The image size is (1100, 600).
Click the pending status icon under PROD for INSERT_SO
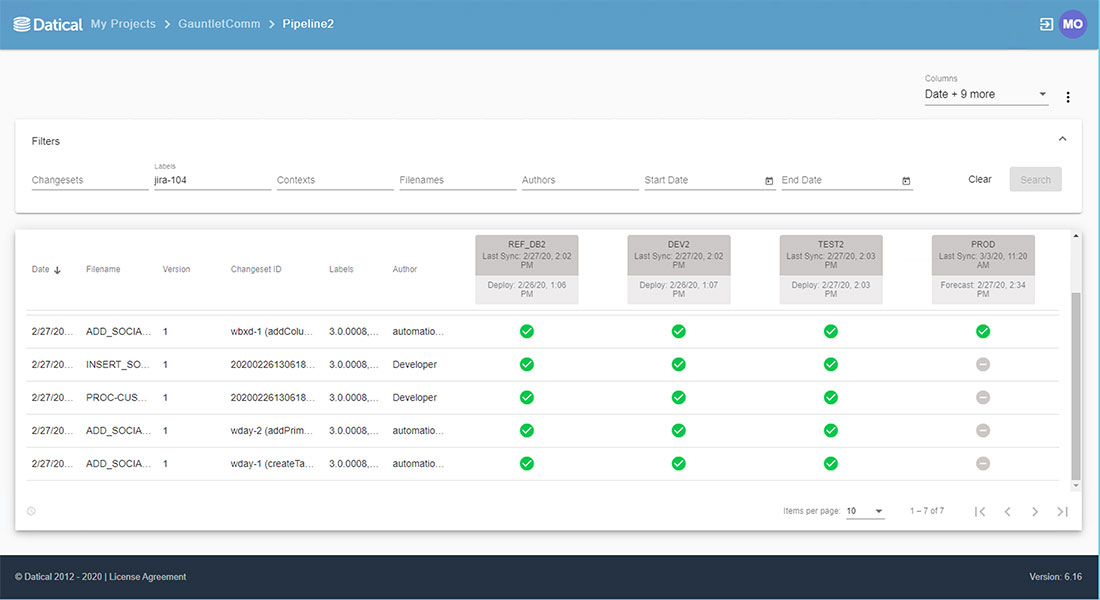point(982,364)
